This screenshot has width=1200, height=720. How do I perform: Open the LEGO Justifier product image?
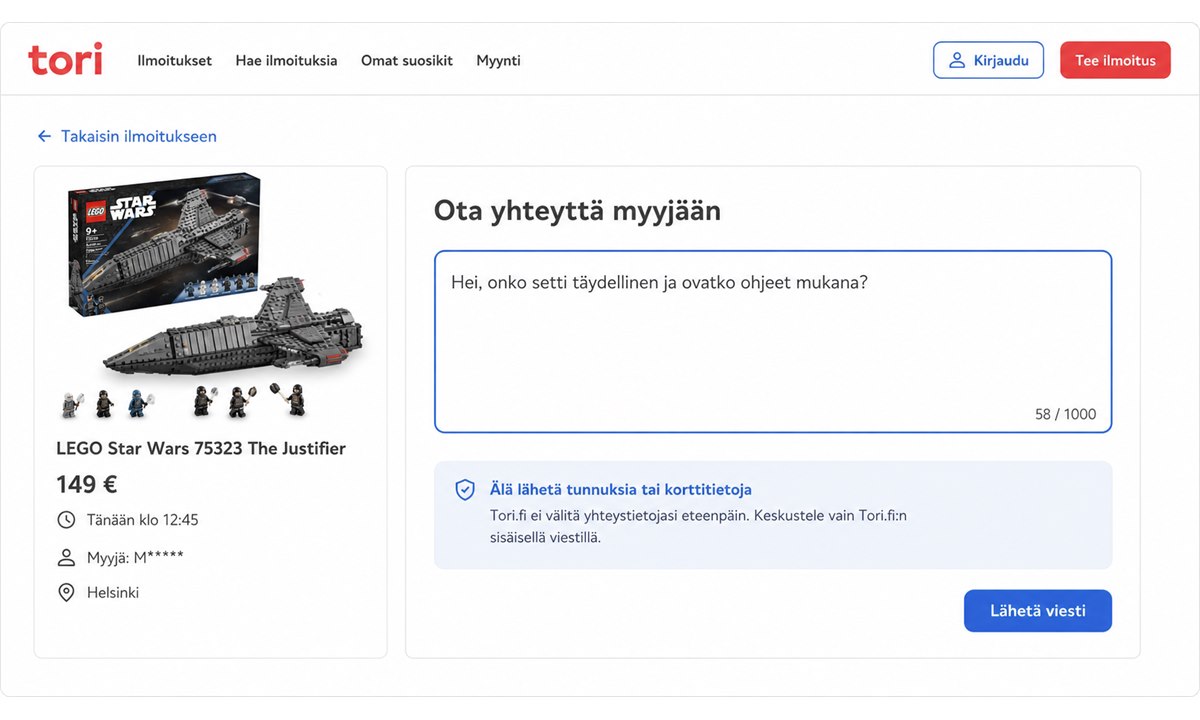212,296
